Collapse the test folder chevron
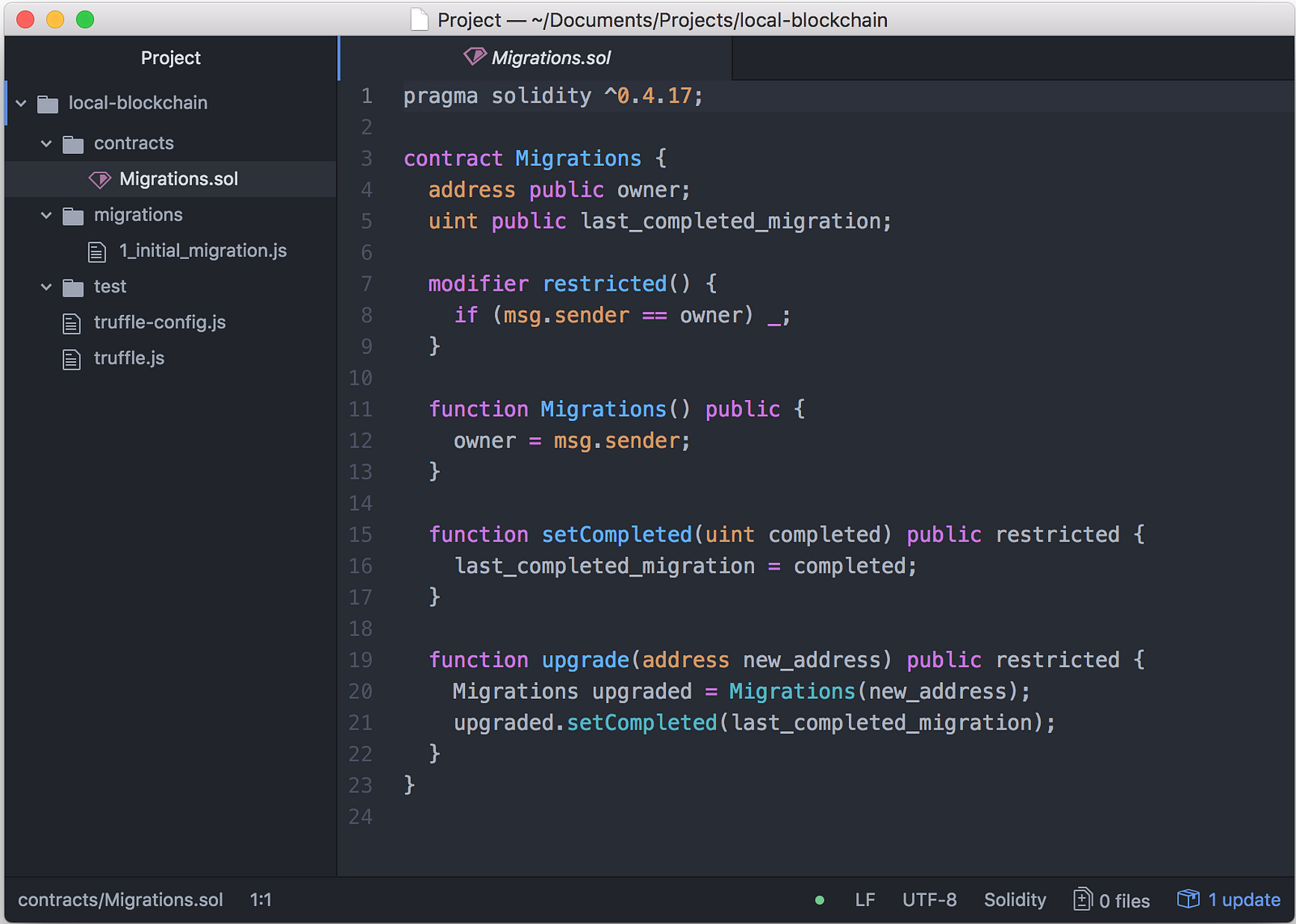 [46, 287]
